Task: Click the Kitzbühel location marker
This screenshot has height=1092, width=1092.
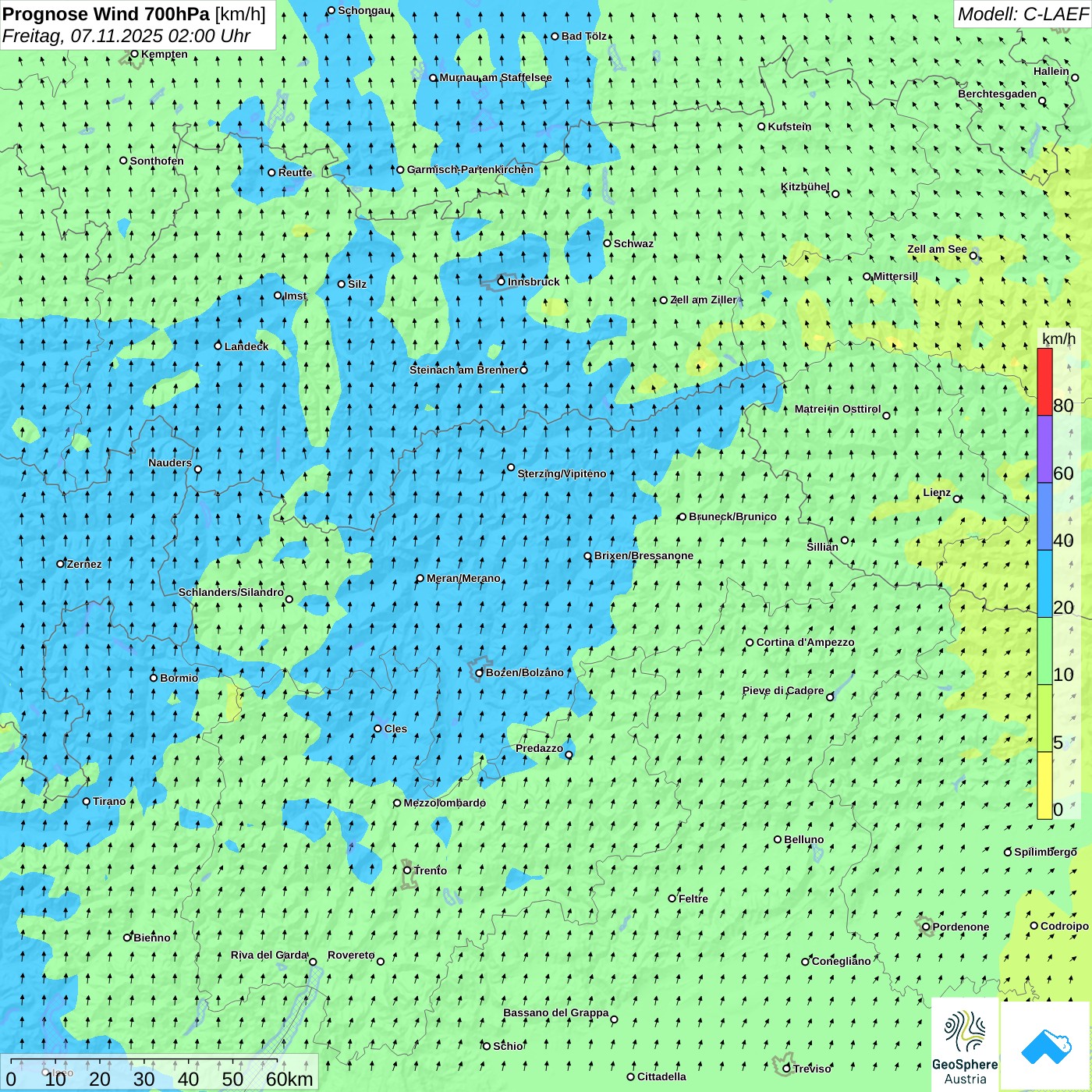Action: pyautogui.click(x=835, y=194)
